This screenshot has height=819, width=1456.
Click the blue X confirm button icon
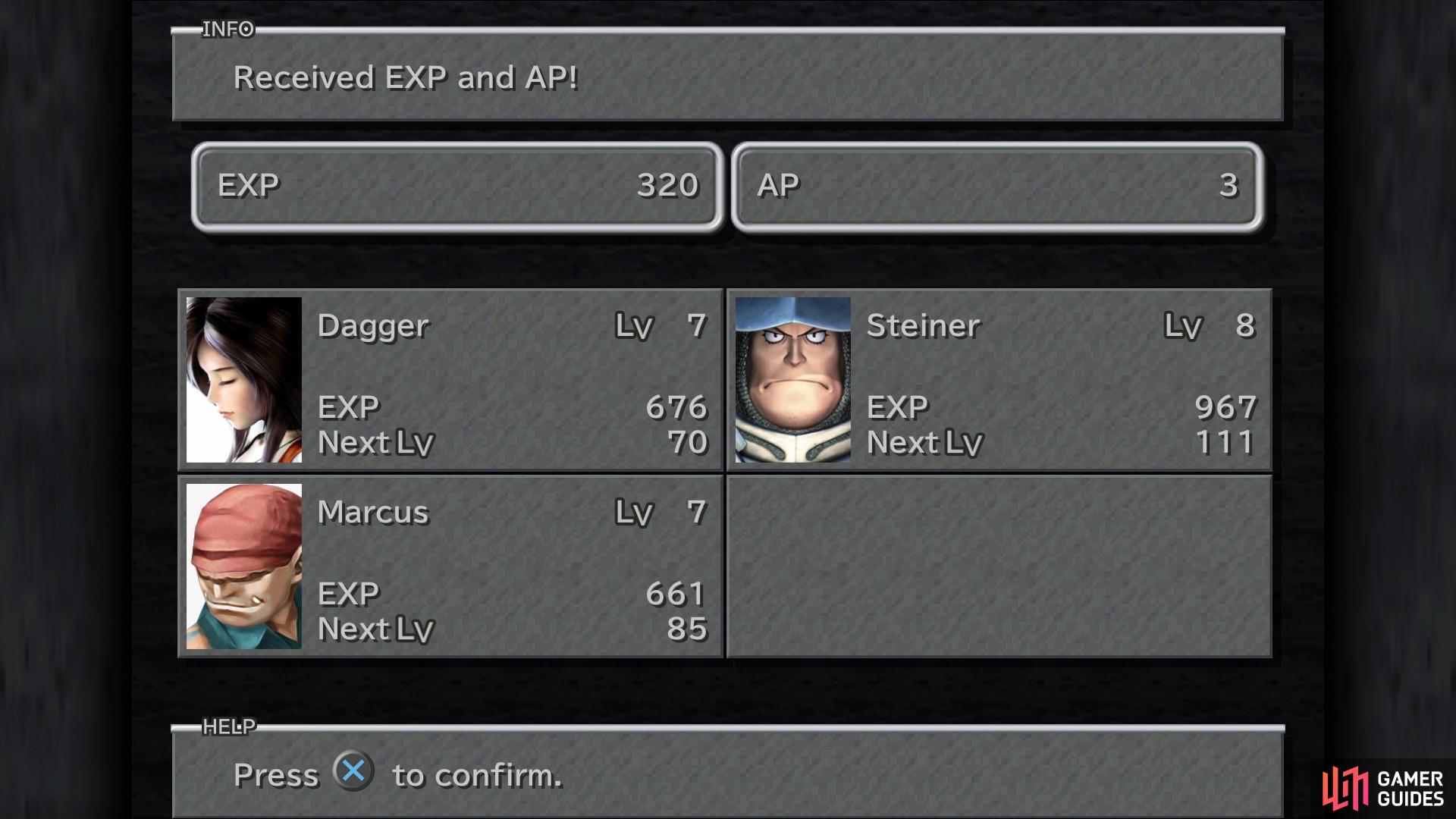(353, 771)
